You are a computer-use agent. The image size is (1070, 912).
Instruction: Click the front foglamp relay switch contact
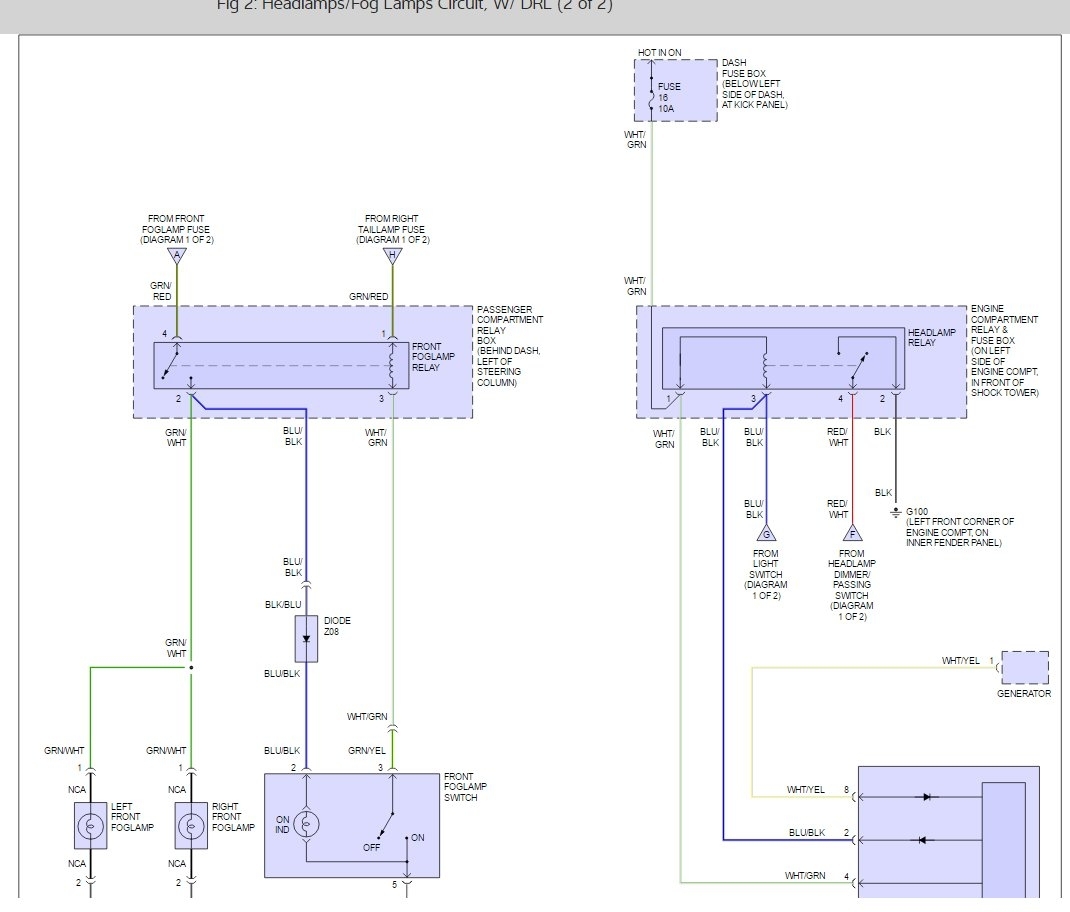tap(171, 364)
